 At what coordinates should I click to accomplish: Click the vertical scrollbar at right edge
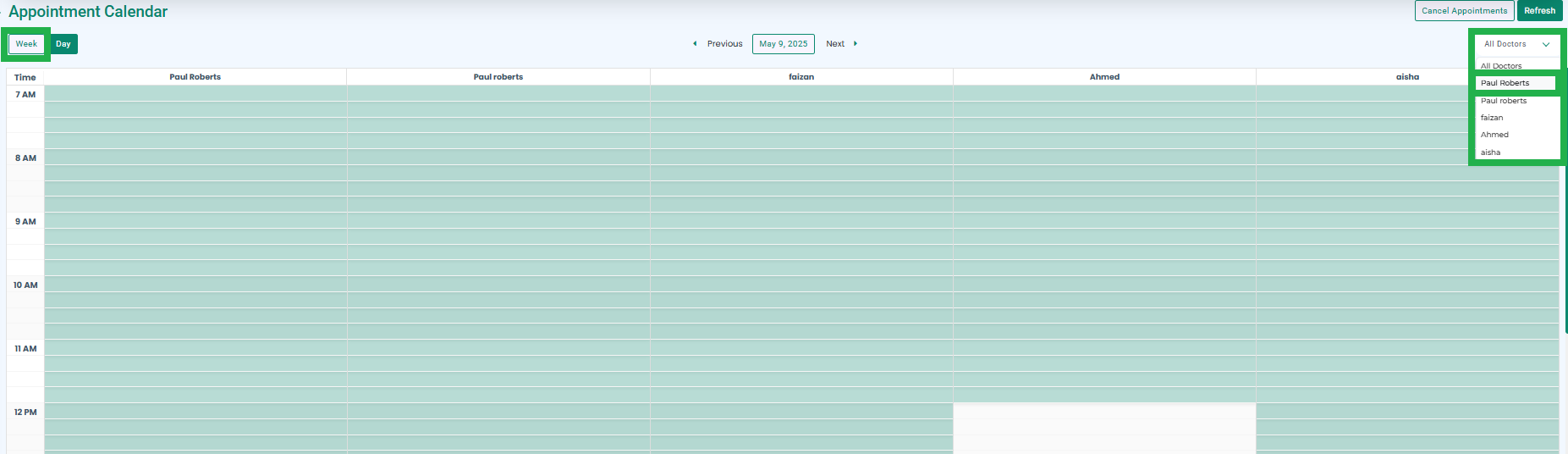point(1565,199)
